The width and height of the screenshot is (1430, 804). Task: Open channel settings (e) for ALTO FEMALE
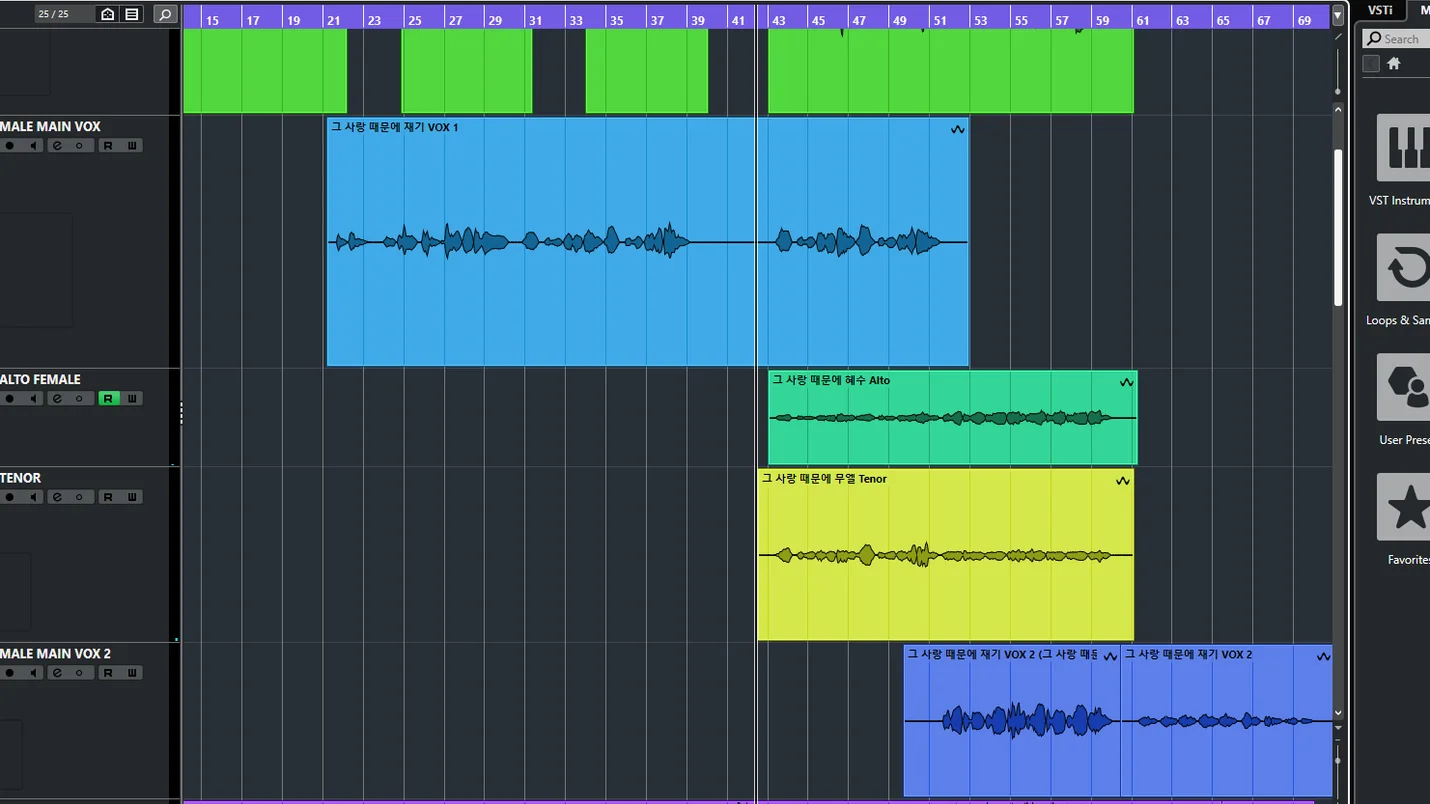[58, 399]
